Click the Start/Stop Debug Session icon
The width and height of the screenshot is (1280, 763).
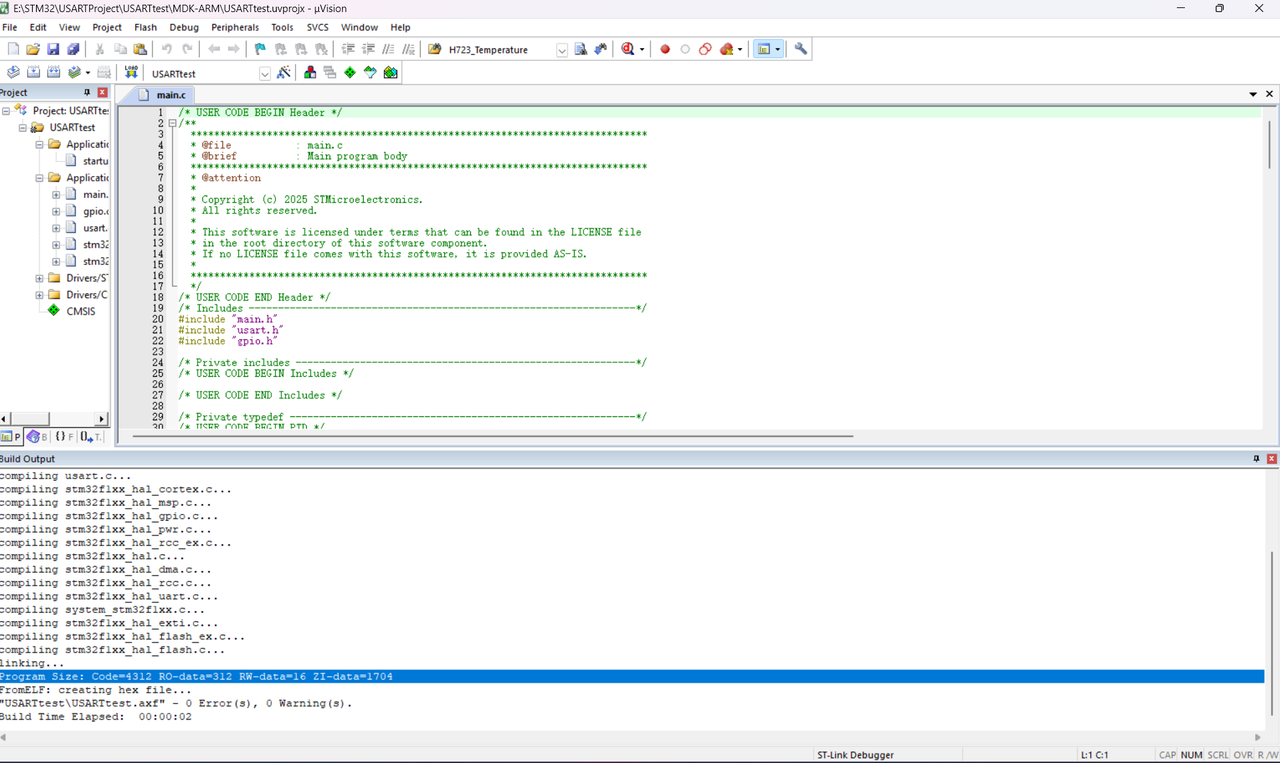click(629, 49)
